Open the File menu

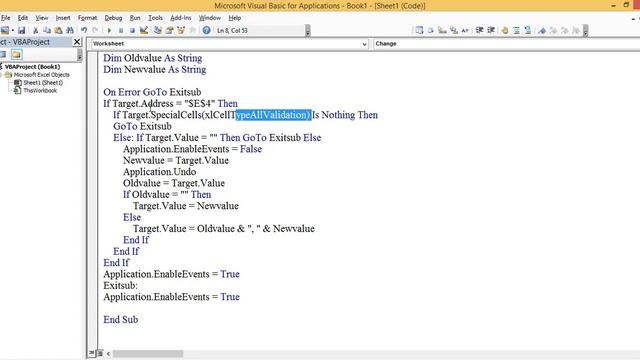[6, 18]
